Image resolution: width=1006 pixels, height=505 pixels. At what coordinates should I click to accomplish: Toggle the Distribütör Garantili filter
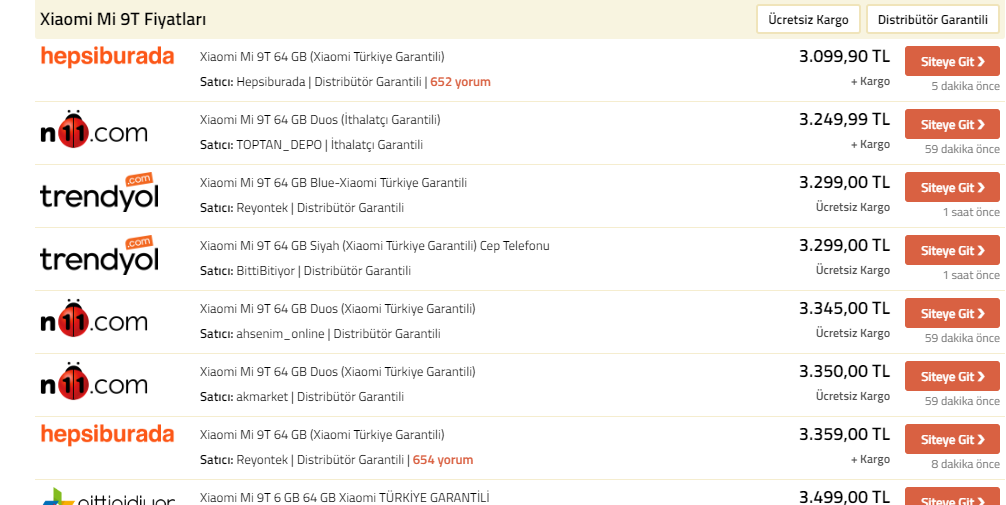[x=932, y=19]
